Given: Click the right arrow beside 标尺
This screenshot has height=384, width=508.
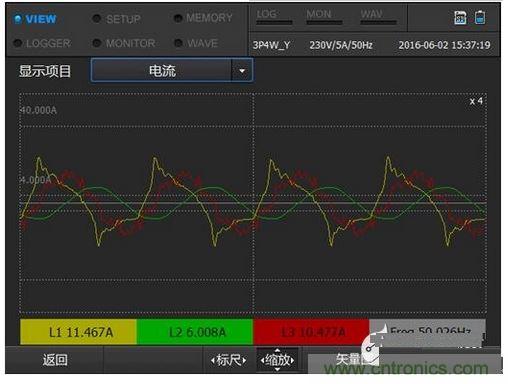Looking at the screenshot, I should point(244,360).
